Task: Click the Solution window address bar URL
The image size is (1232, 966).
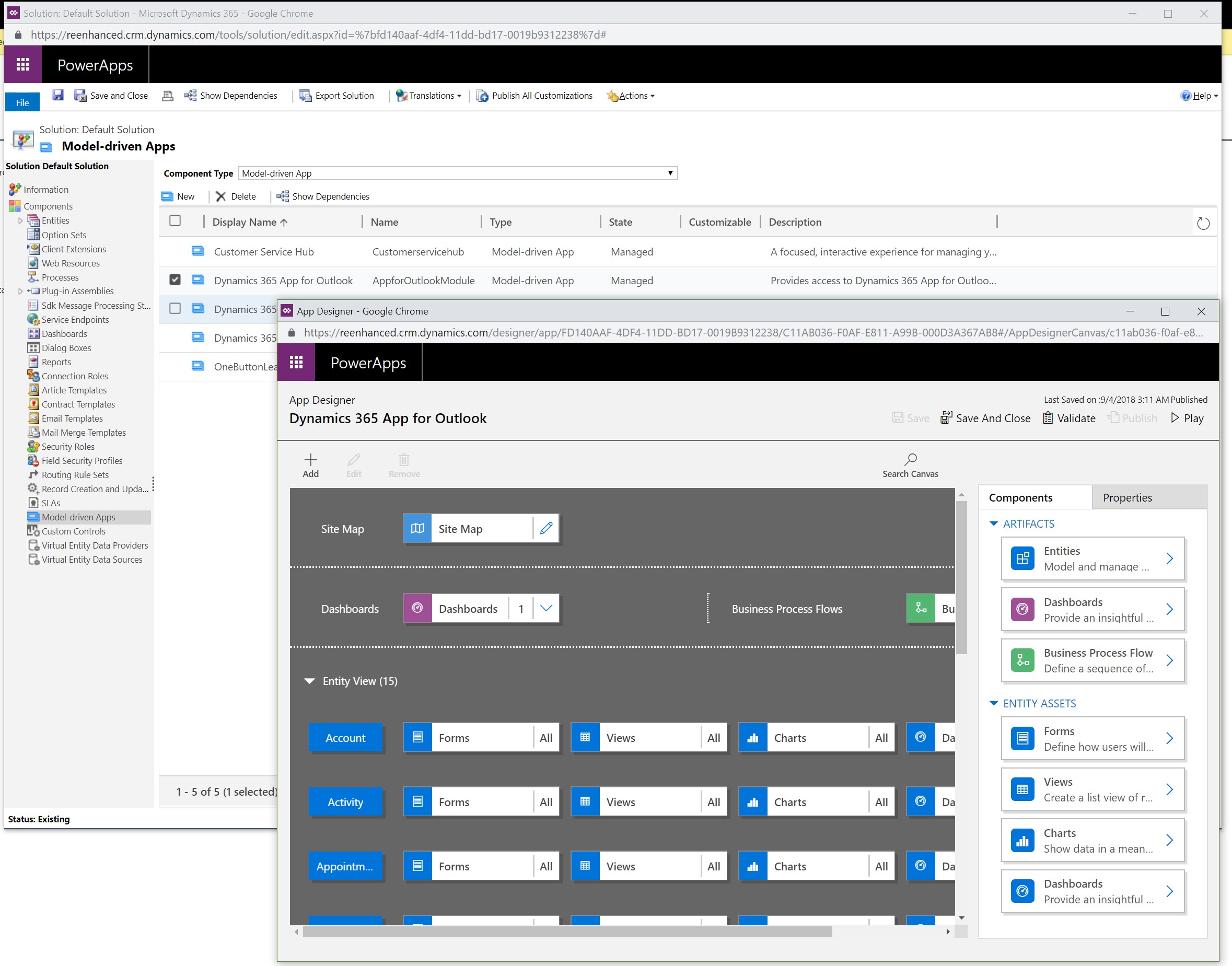Action: tap(319, 34)
